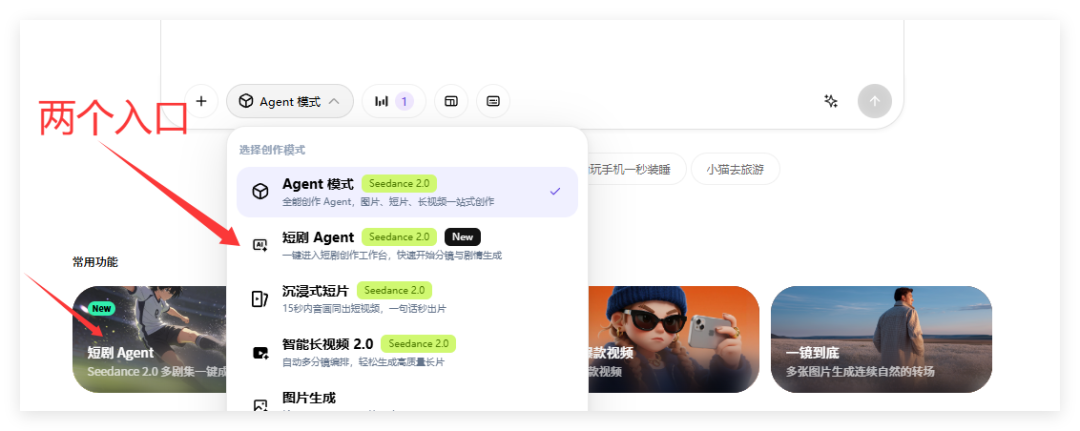1080x431 pixels.
Task: Click text 多张图片生成连续自然的转场
Action: [860, 371]
